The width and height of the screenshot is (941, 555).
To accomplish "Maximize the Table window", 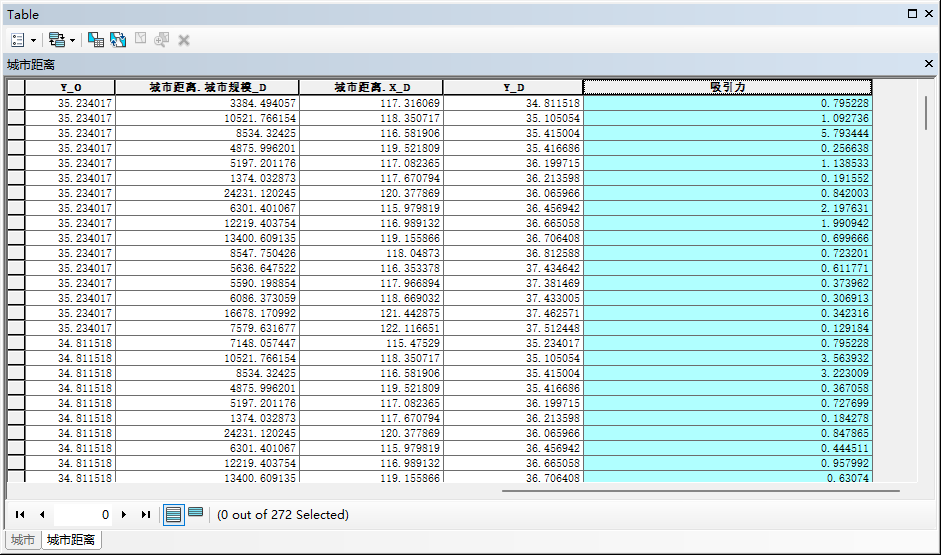I will point(912,13).
